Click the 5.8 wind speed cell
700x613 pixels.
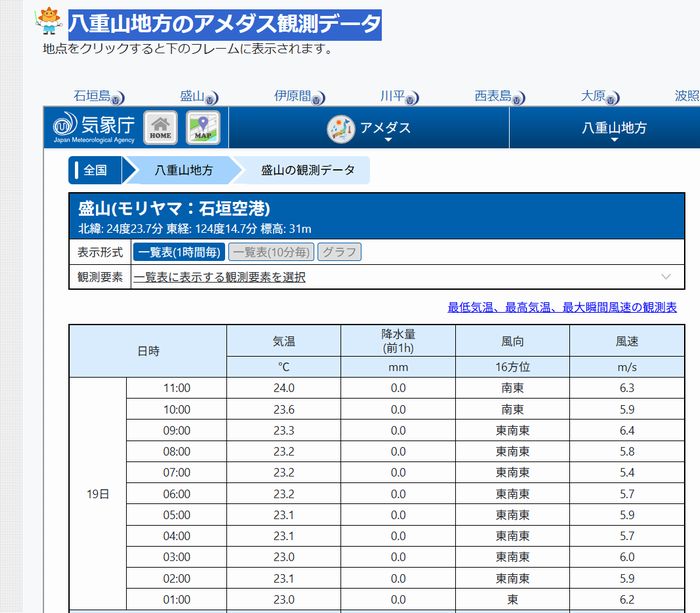click(x=627, y=451)
